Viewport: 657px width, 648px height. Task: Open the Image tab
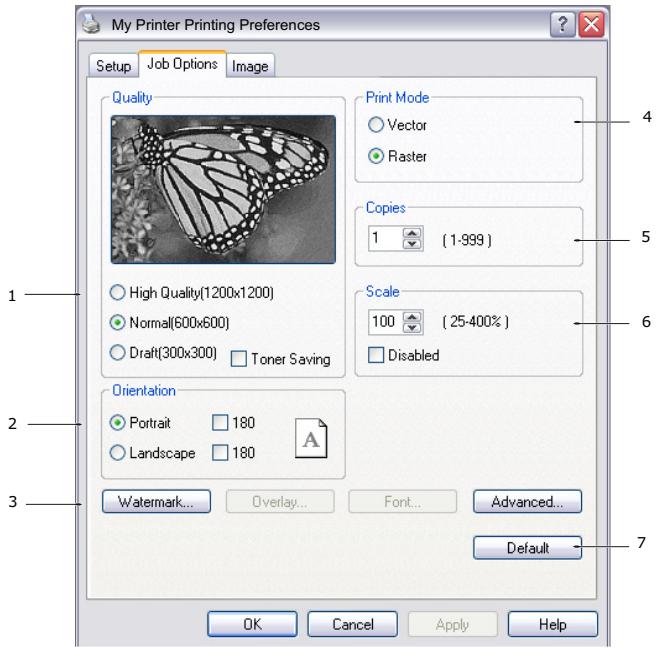click(250, 66)
